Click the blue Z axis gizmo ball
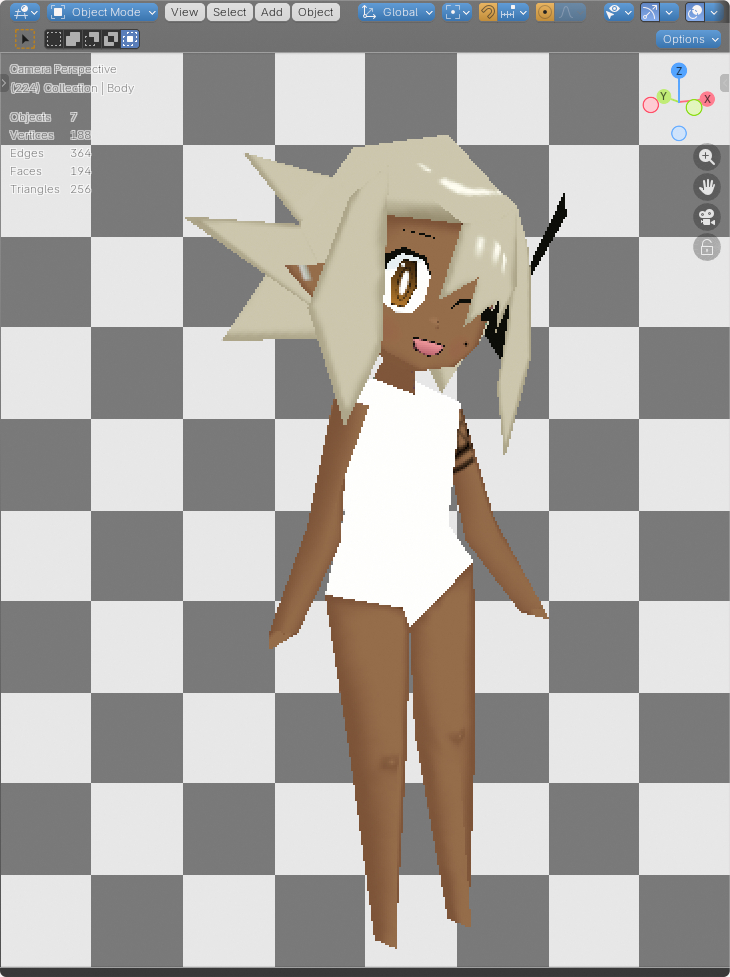730x977 pixels. click(x=679, y=71)
